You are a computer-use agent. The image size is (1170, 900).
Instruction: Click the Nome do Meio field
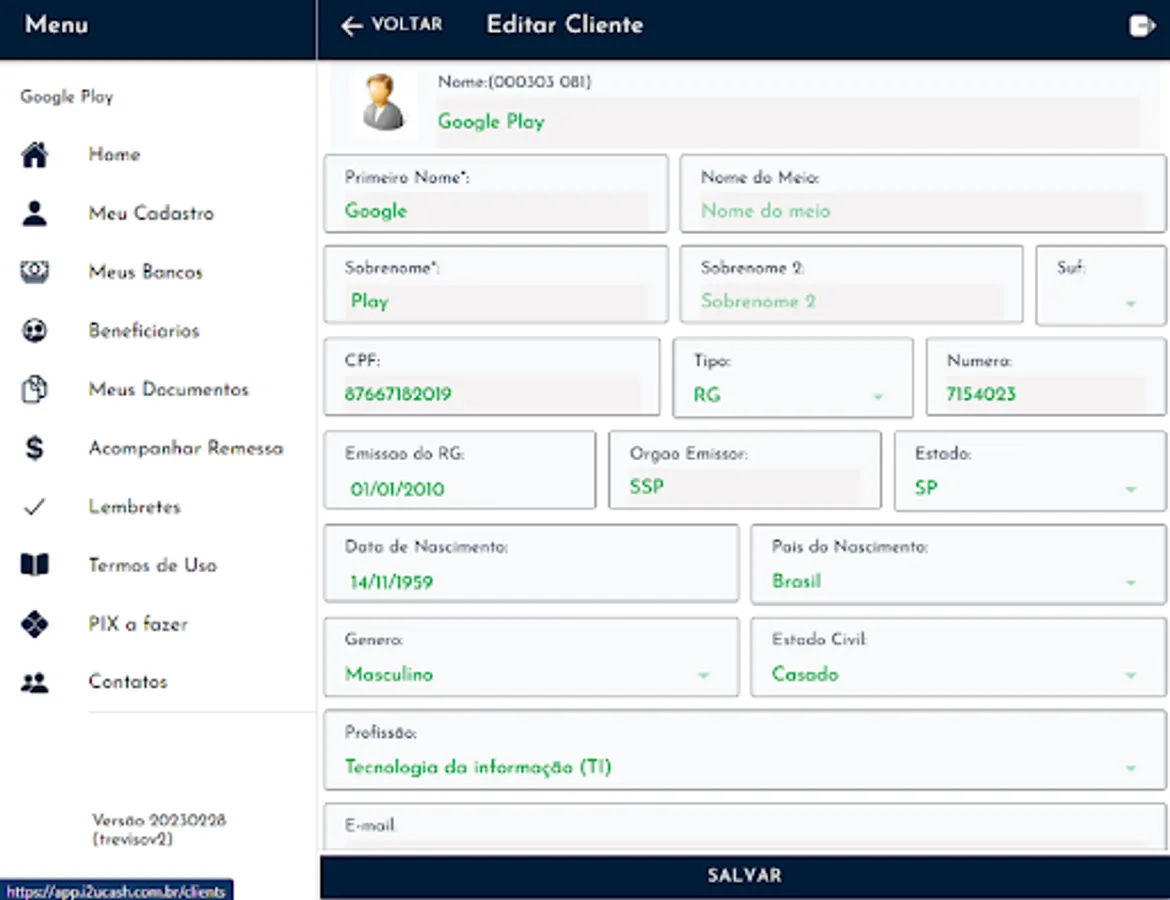(x=923, y=194)
